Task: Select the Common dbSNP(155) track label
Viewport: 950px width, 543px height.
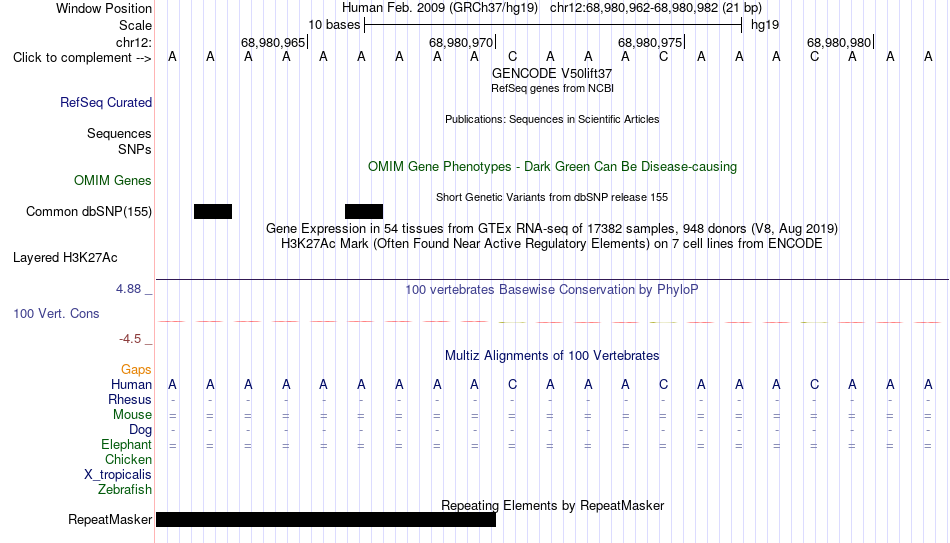Action: [89, 212]
